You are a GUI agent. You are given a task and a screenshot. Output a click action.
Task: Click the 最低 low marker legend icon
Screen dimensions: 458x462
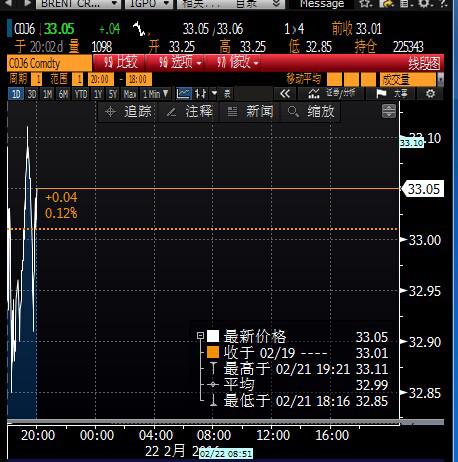(213, 400)
